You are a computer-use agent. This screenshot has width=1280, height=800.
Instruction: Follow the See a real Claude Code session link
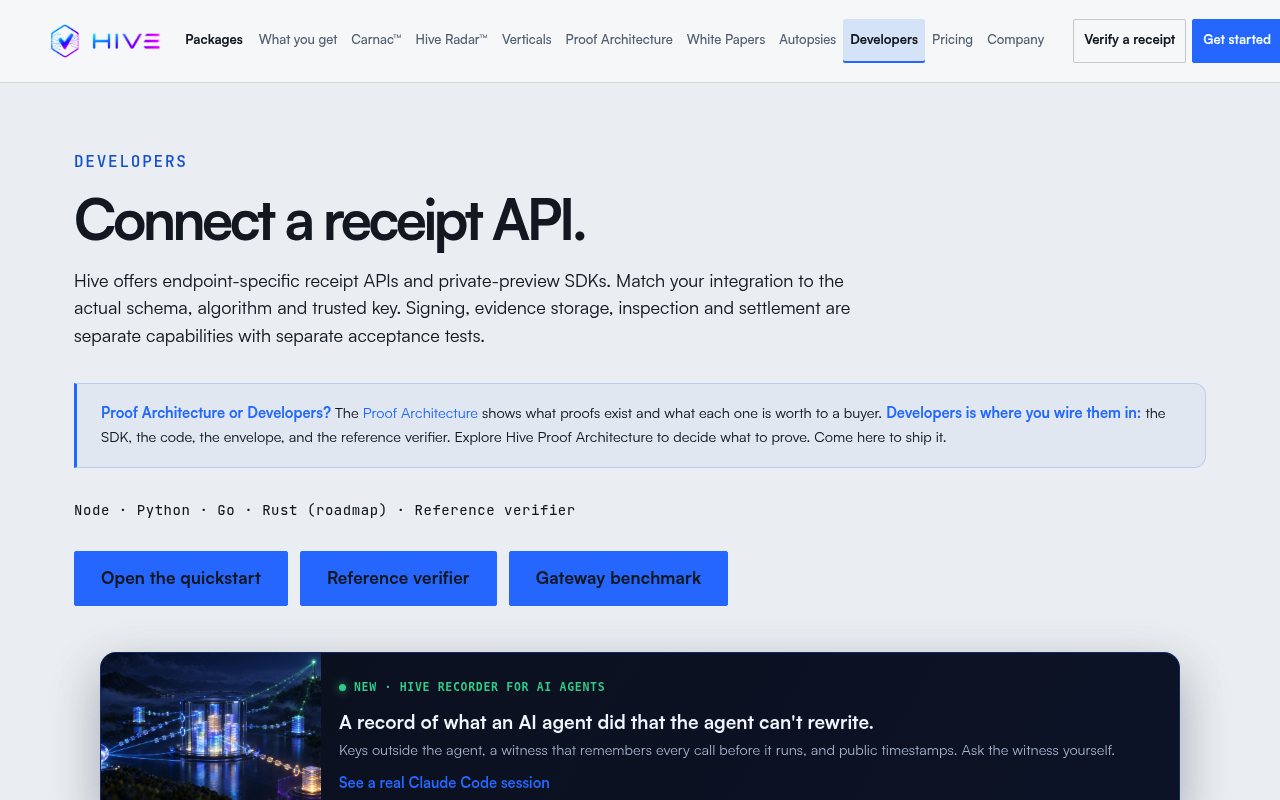point(444,783)
